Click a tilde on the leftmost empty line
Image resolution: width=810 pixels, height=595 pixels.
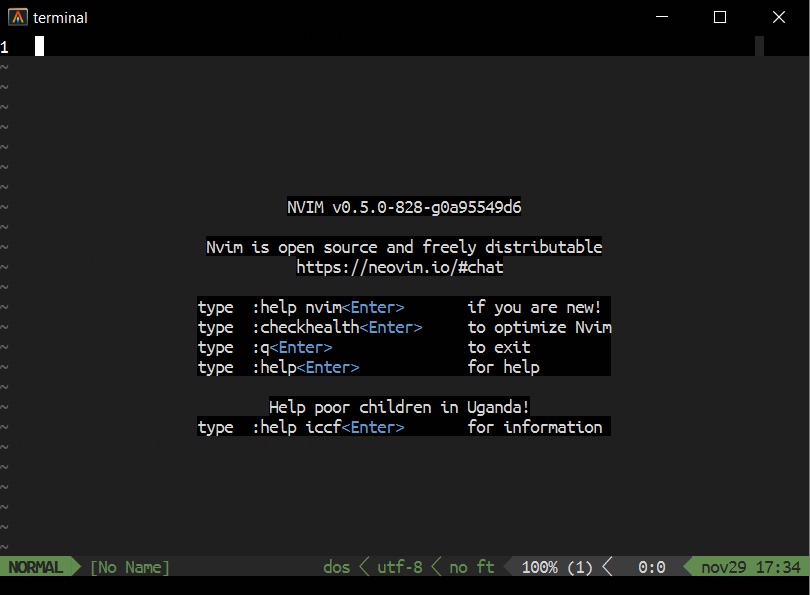[6, 66]
